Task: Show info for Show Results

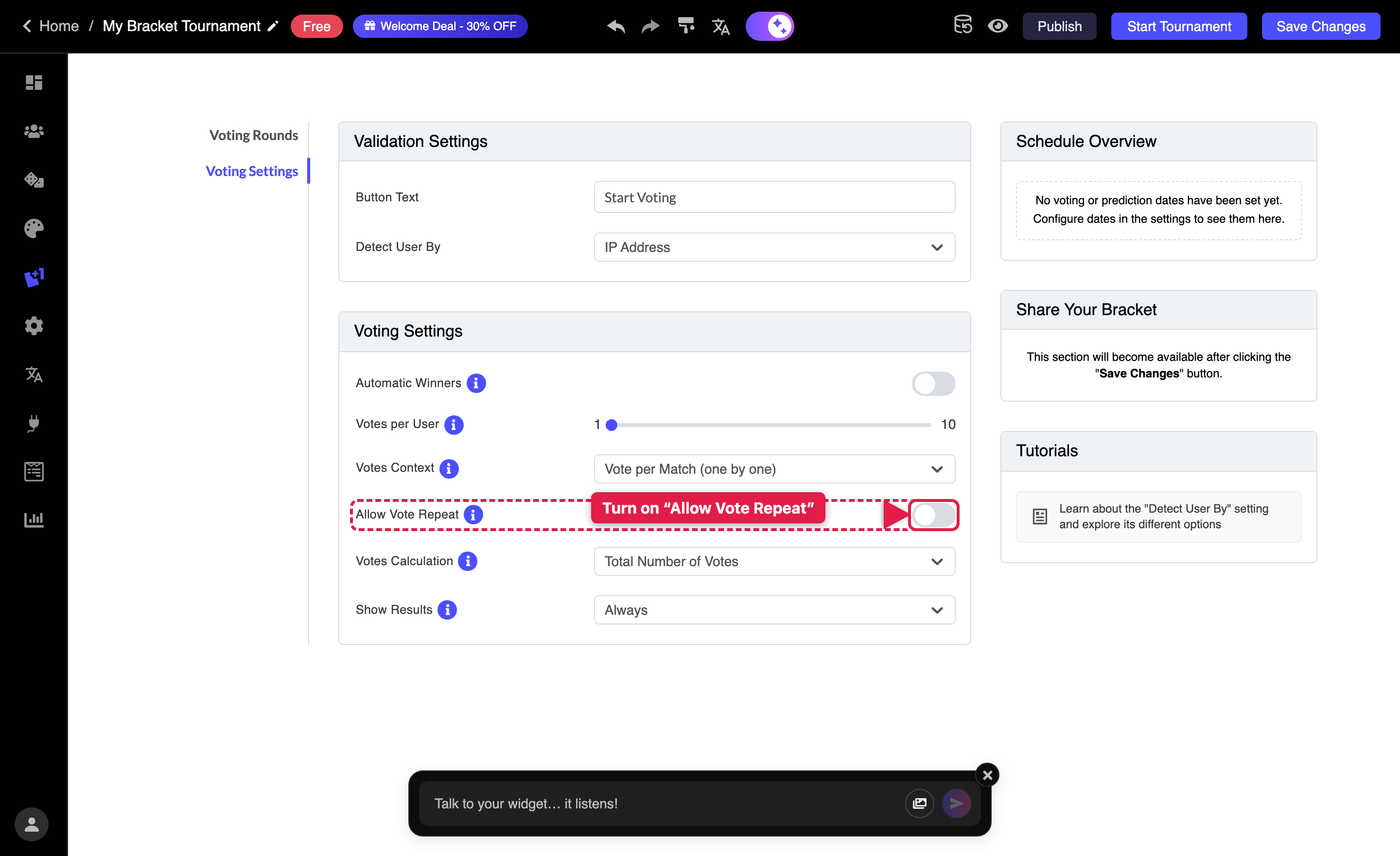Action: (x=447, y=610)
